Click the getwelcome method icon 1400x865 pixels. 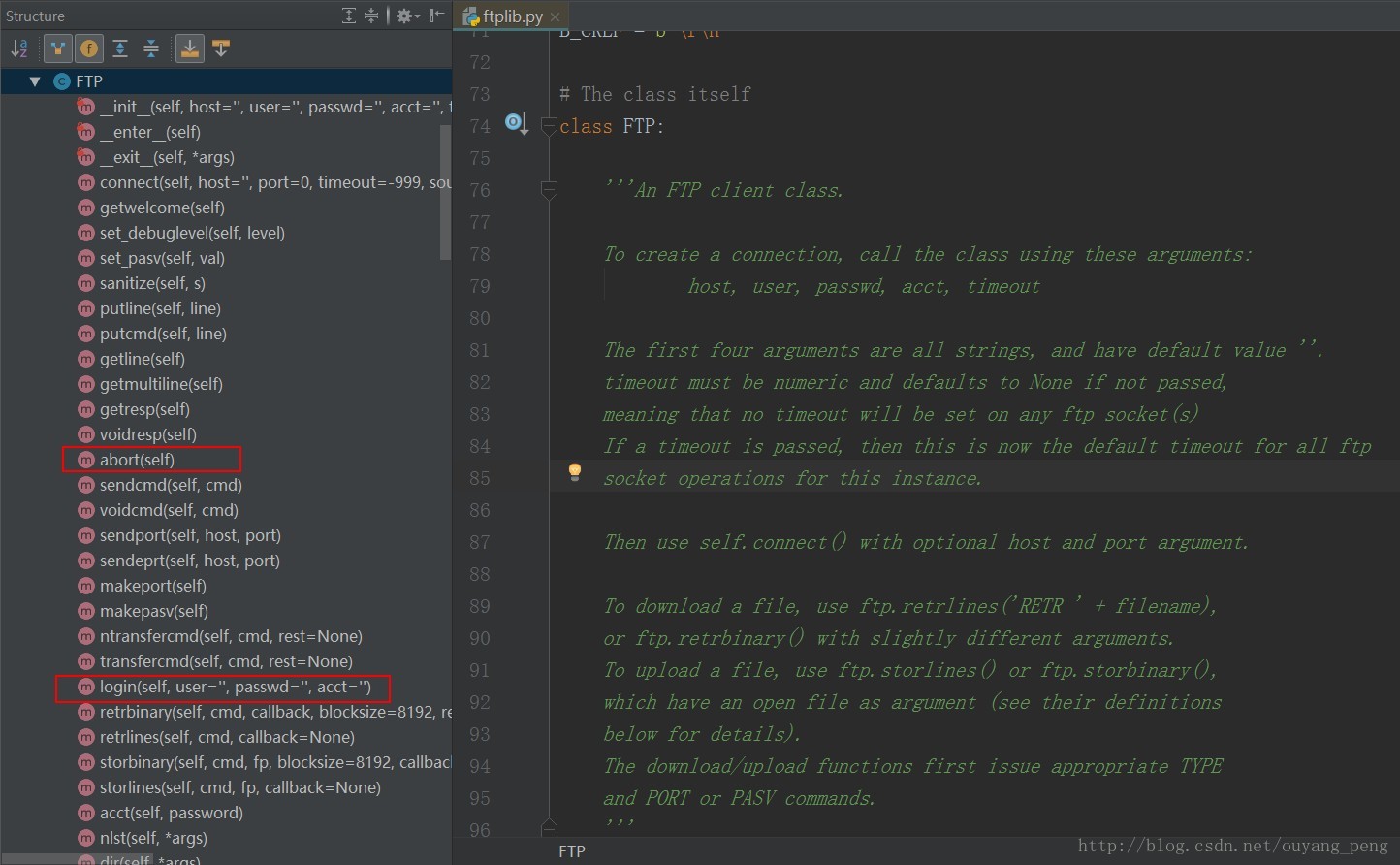click(x=86, y=208)
